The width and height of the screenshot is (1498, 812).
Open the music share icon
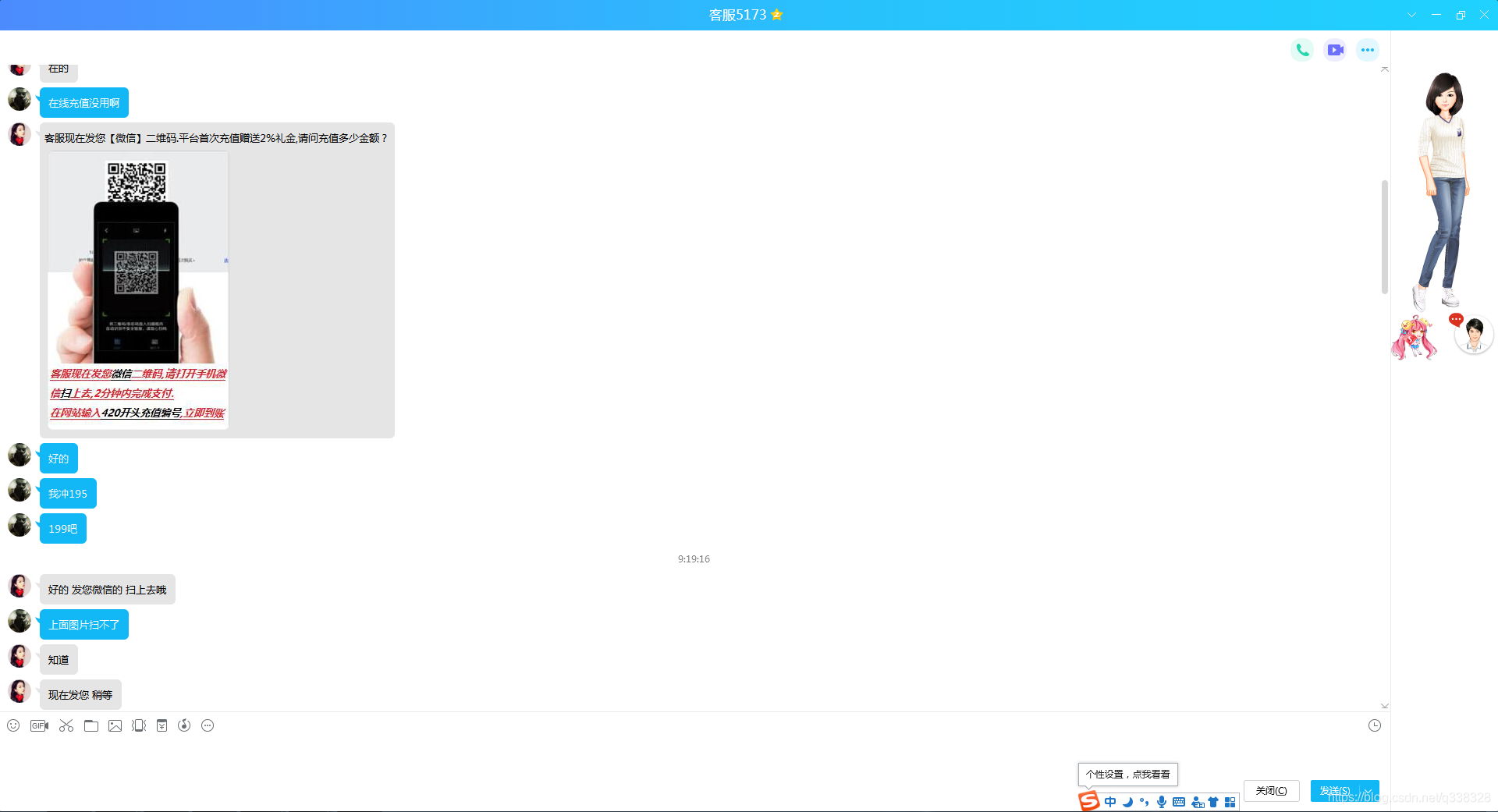pos(184,725)
